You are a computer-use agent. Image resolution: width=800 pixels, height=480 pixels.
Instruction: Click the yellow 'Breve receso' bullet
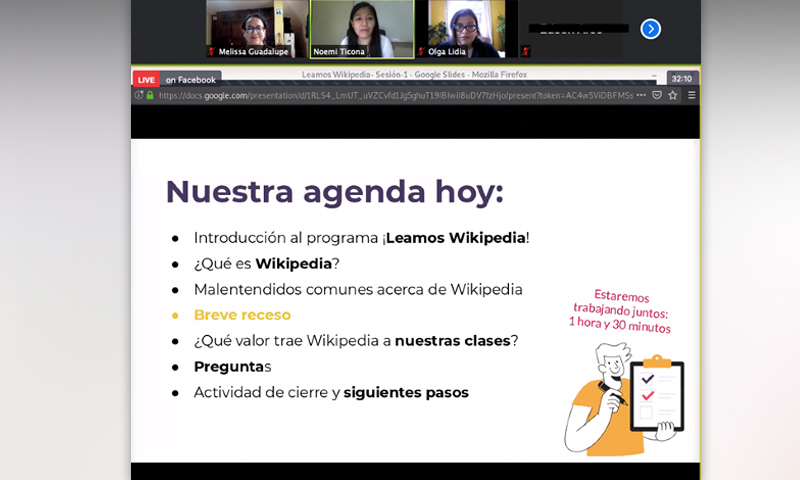pyautogui.click(x=242, y=315)
